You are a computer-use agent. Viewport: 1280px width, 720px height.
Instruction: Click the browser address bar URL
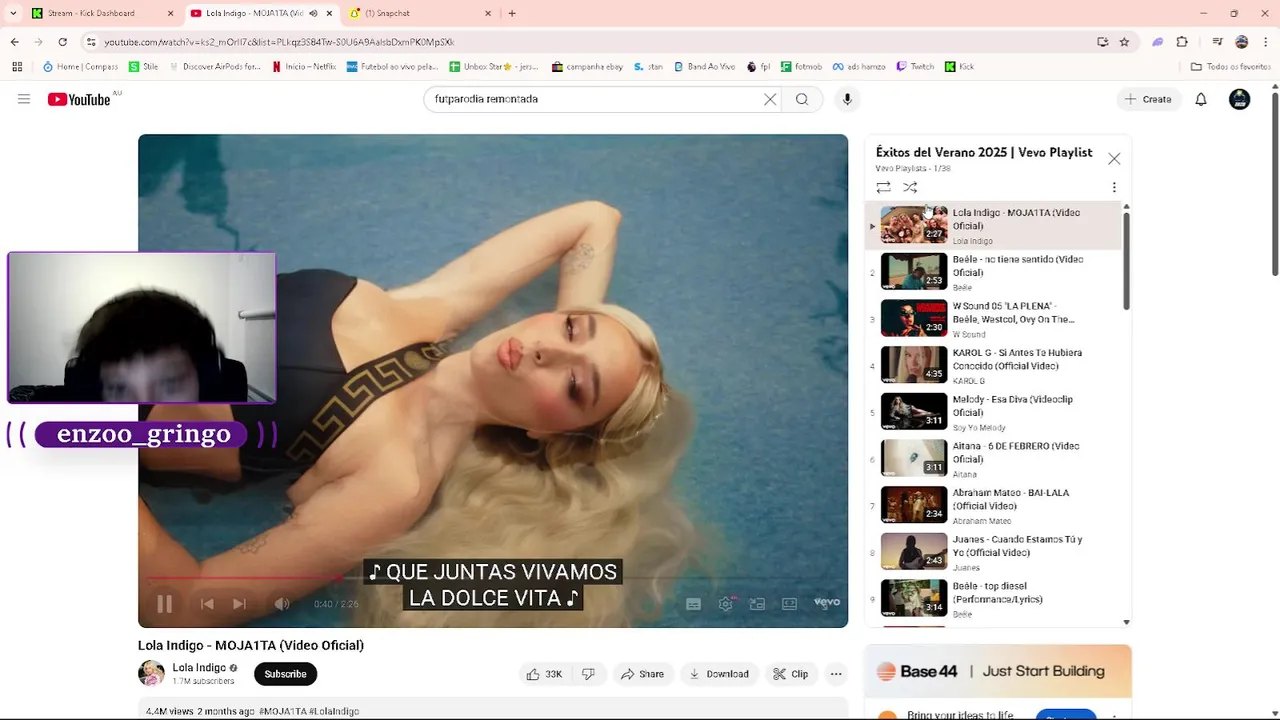point(279,42)
